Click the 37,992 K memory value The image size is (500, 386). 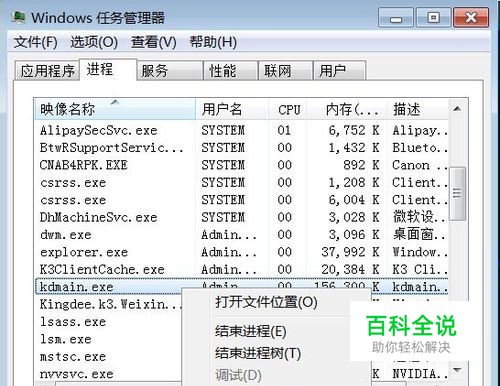(350, 252)
